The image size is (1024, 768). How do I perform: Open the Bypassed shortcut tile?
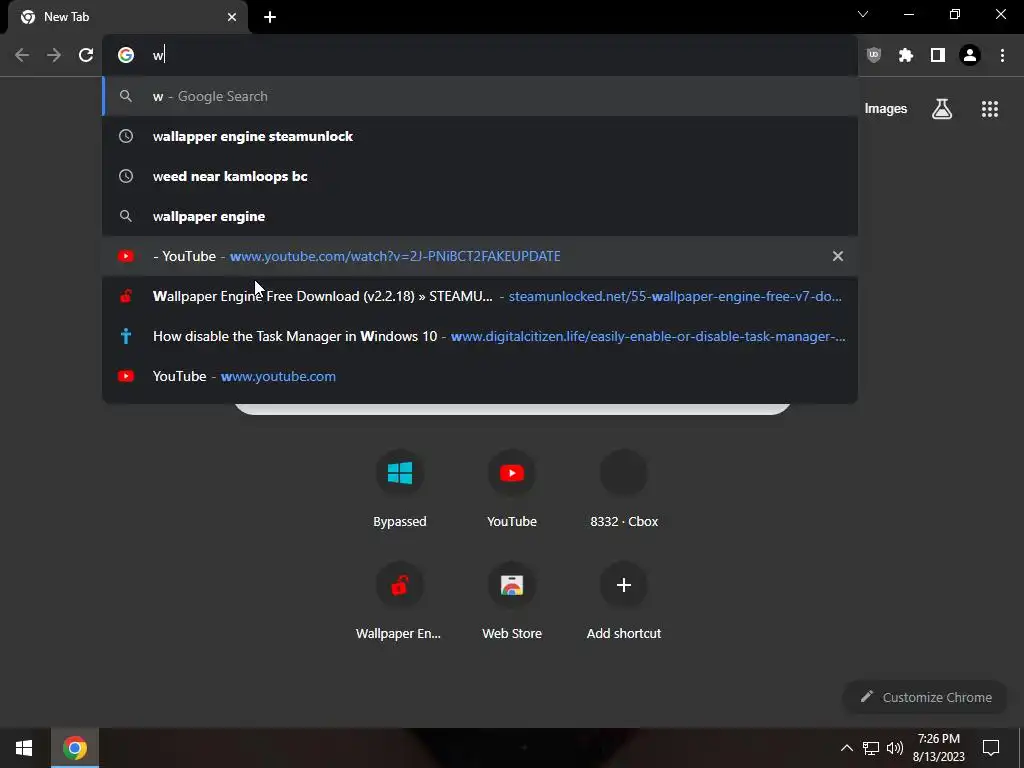click(400, 489)
